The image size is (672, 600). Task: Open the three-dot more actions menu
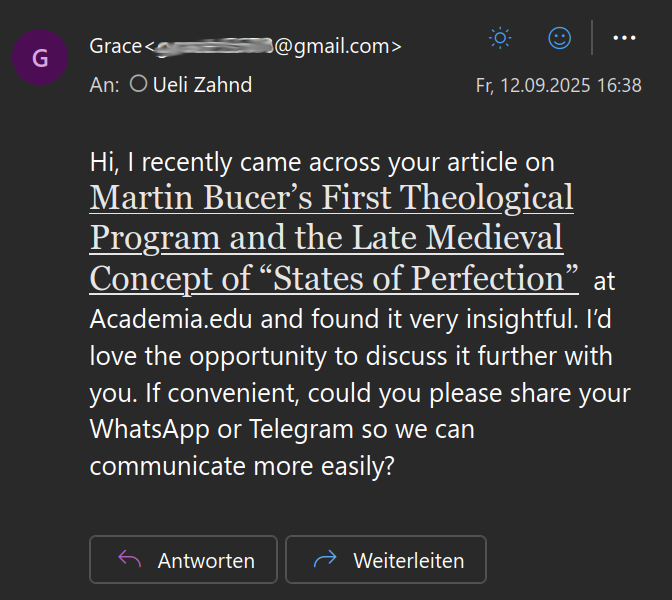pyautogui.click(x=624, y=39)
